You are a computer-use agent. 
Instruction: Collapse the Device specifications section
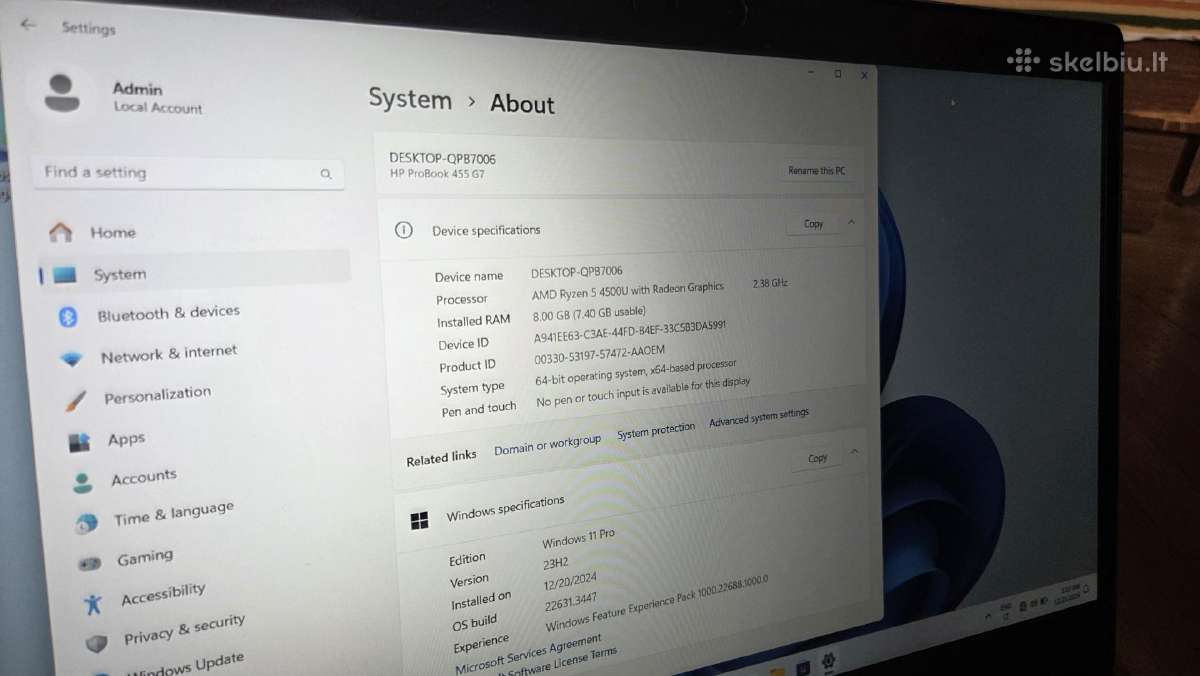(851, 222)
